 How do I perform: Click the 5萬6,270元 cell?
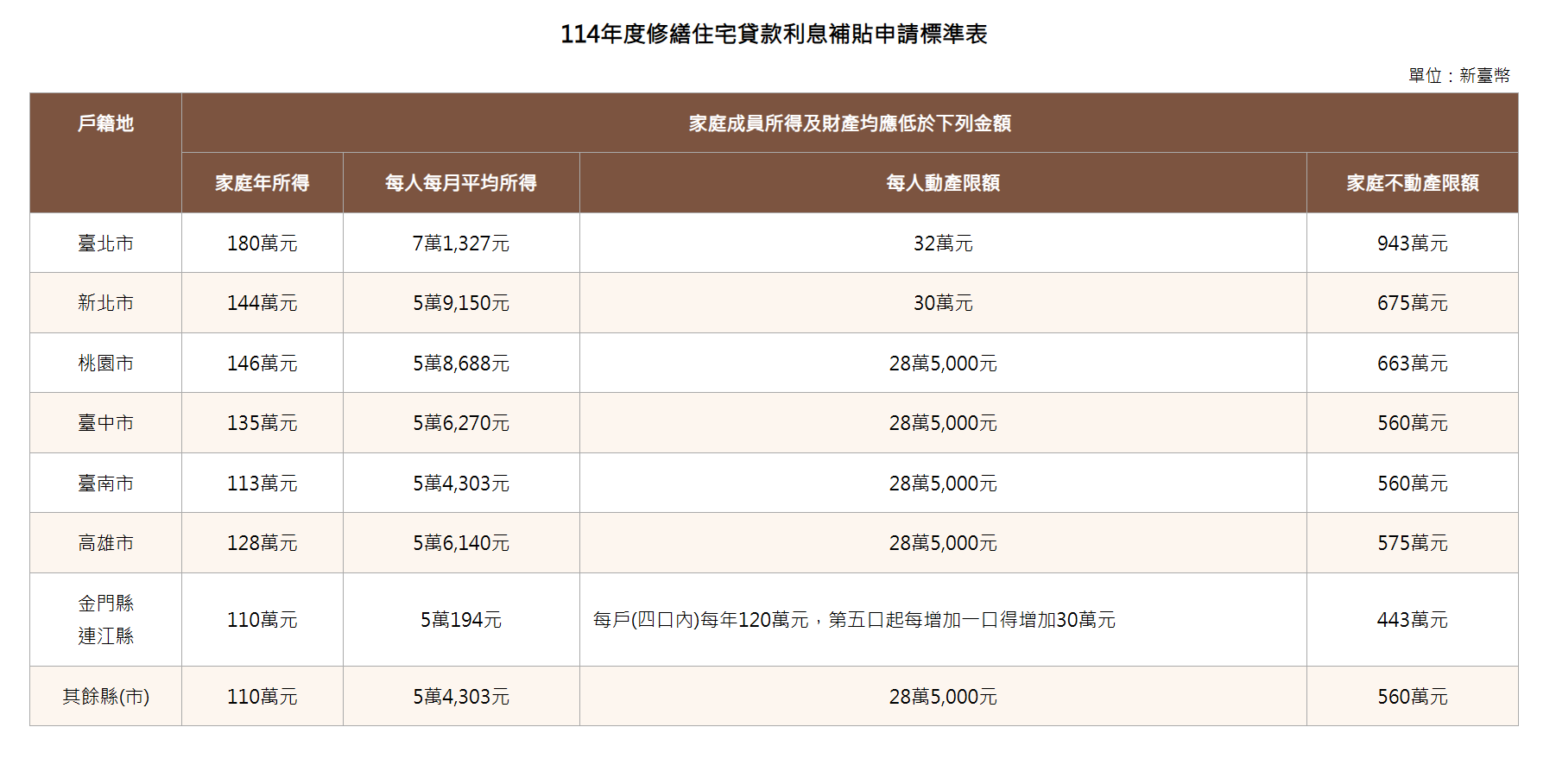[461, 423]
